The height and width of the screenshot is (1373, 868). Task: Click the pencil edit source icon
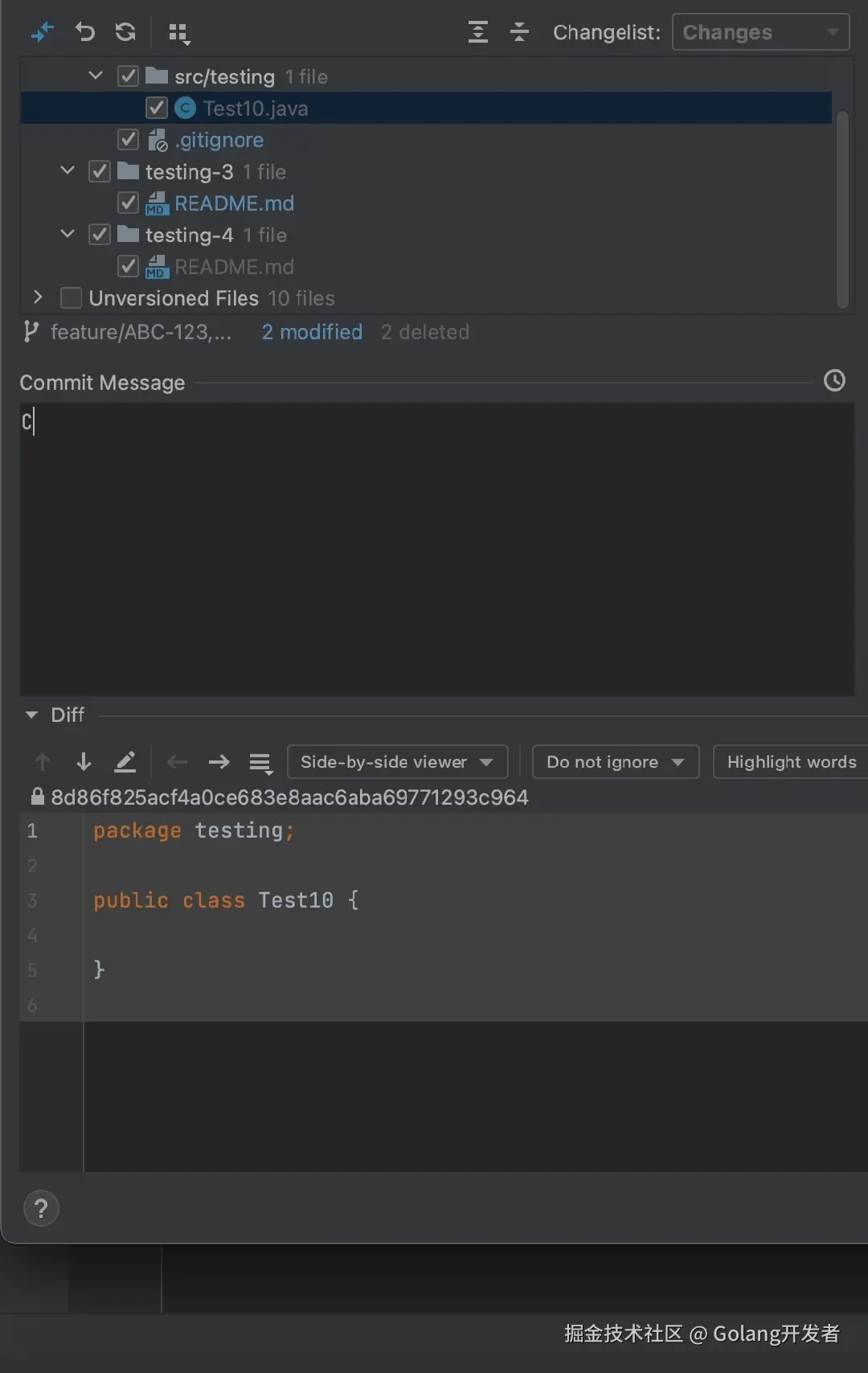[x=125, y=762]
